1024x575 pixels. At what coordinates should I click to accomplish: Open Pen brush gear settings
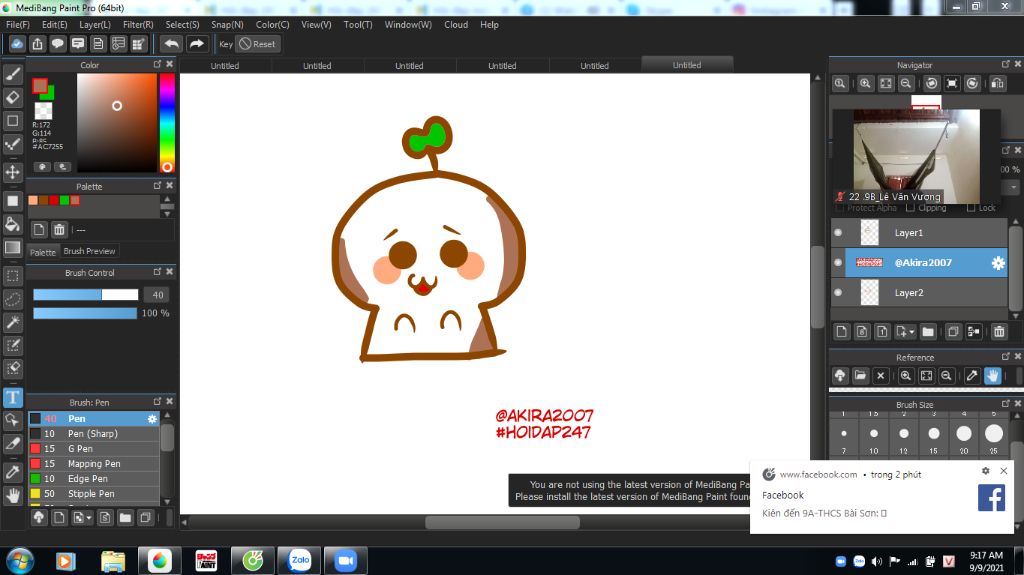pos(152,419)
